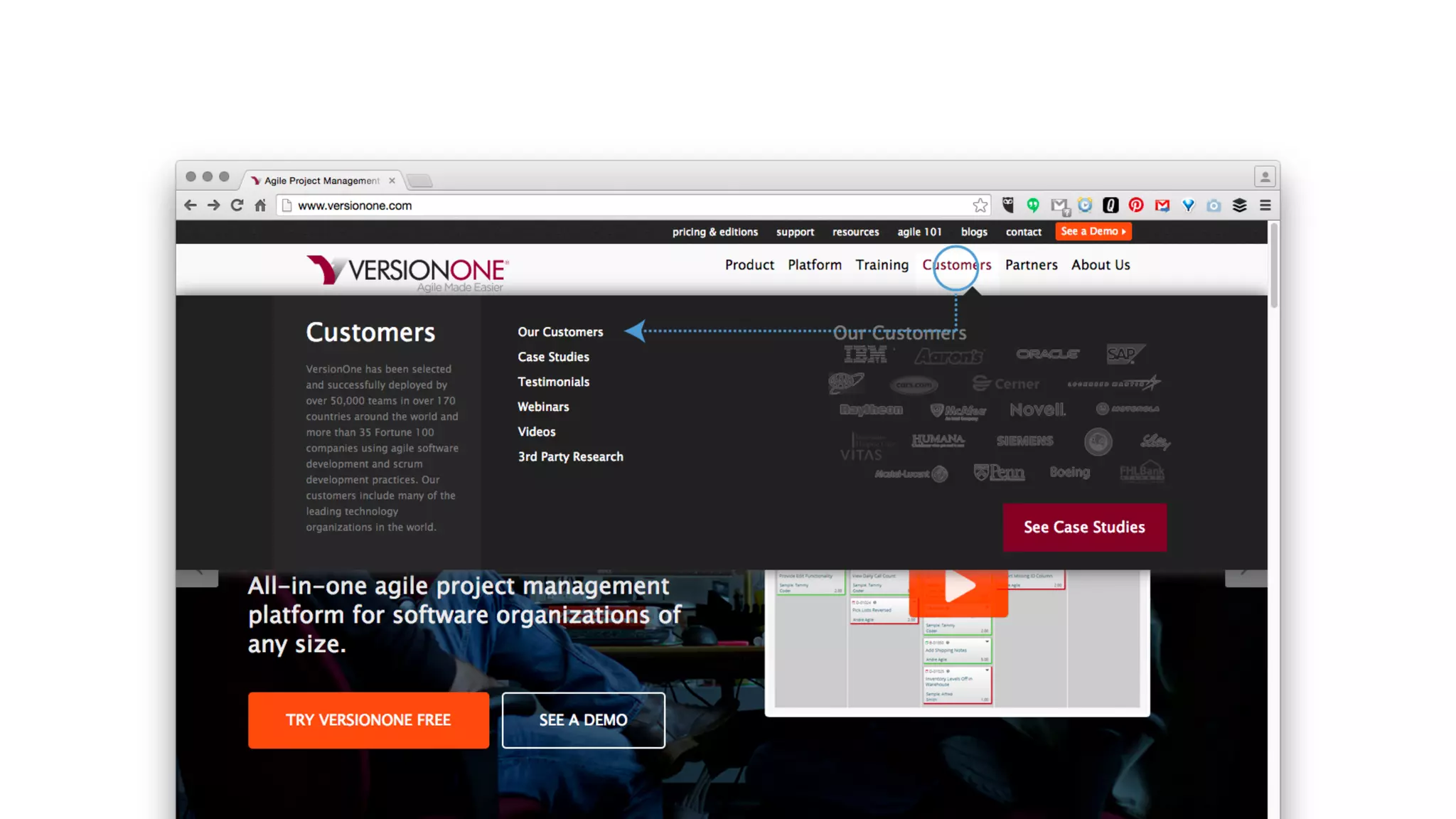This screenshot has width=1456, height=819.
Task: Click the camera screenshot extension icon
Action: tap(1214, 205)
